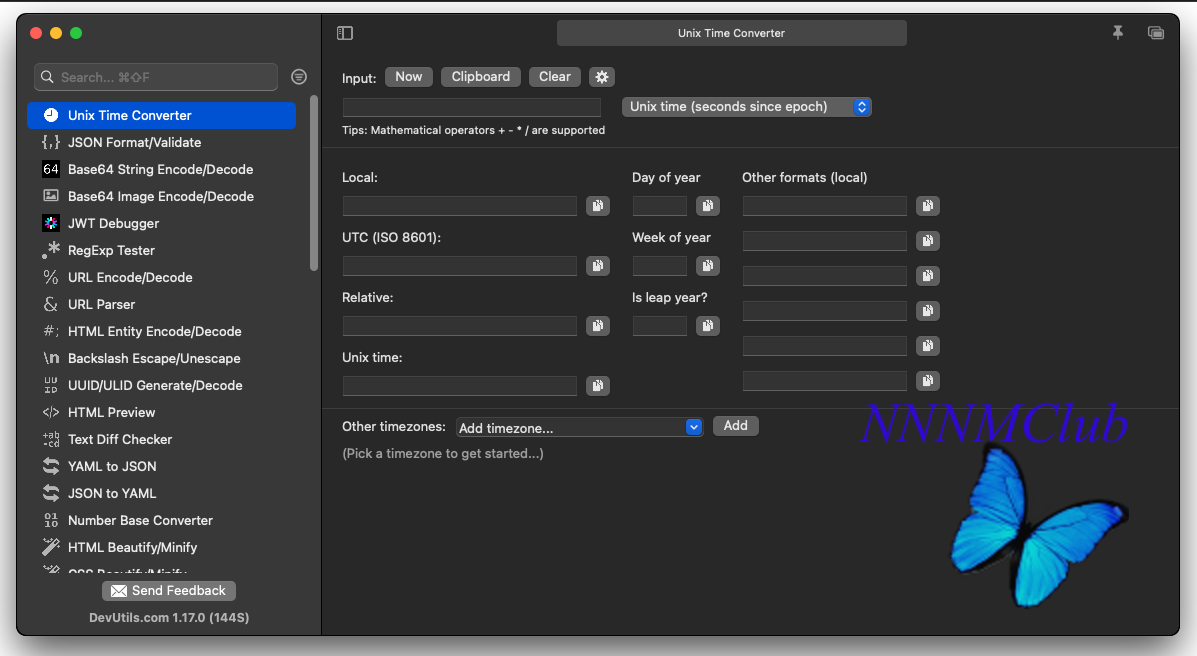This screenshot has width=1197, height=656.
Task: Copy the Unix time output value
Action: [x=598, y=386]
